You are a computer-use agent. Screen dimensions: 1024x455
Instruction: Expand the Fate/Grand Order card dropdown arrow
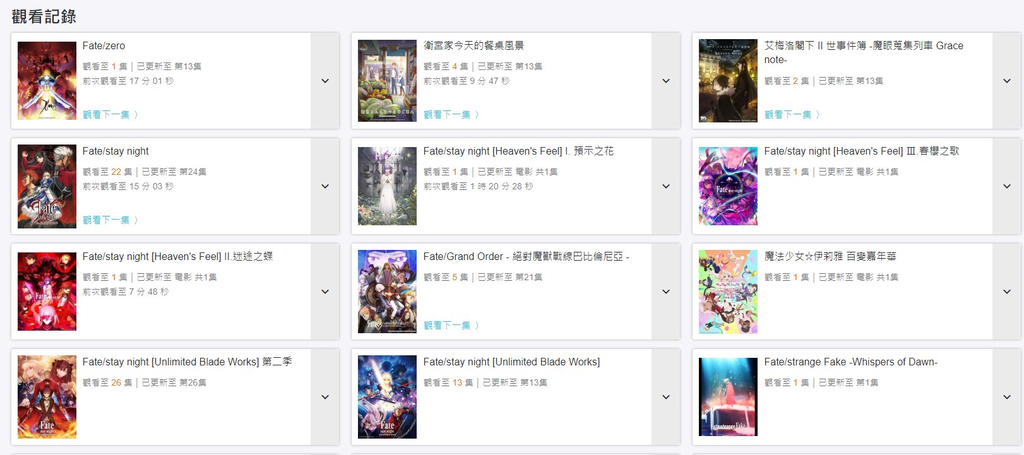[x=666, y=292]
